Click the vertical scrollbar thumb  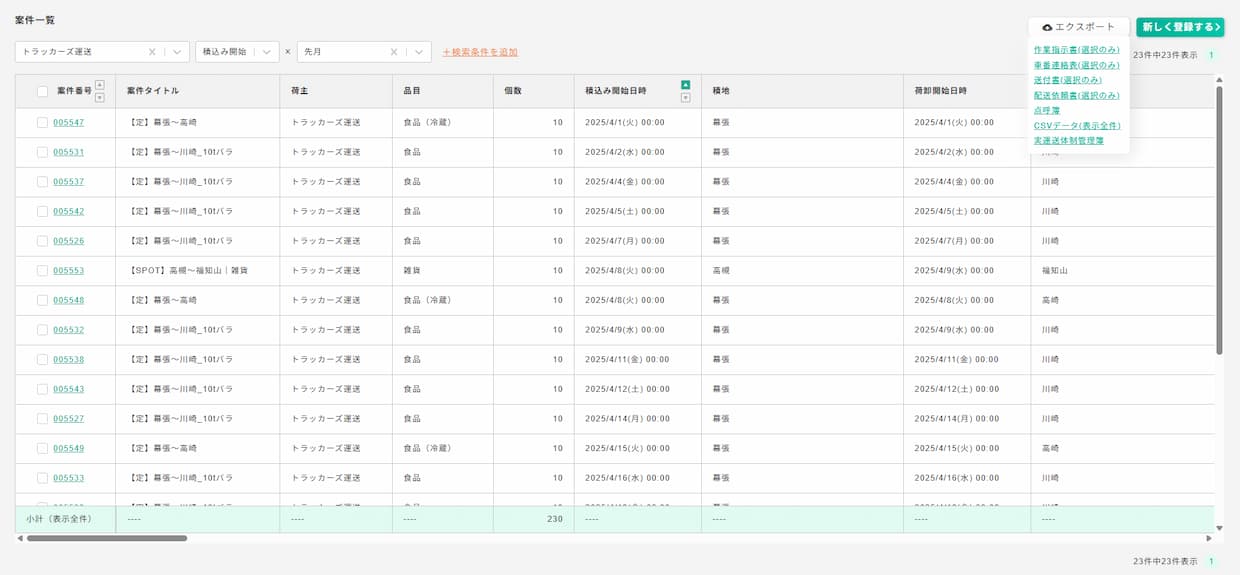pos(1219,220)
